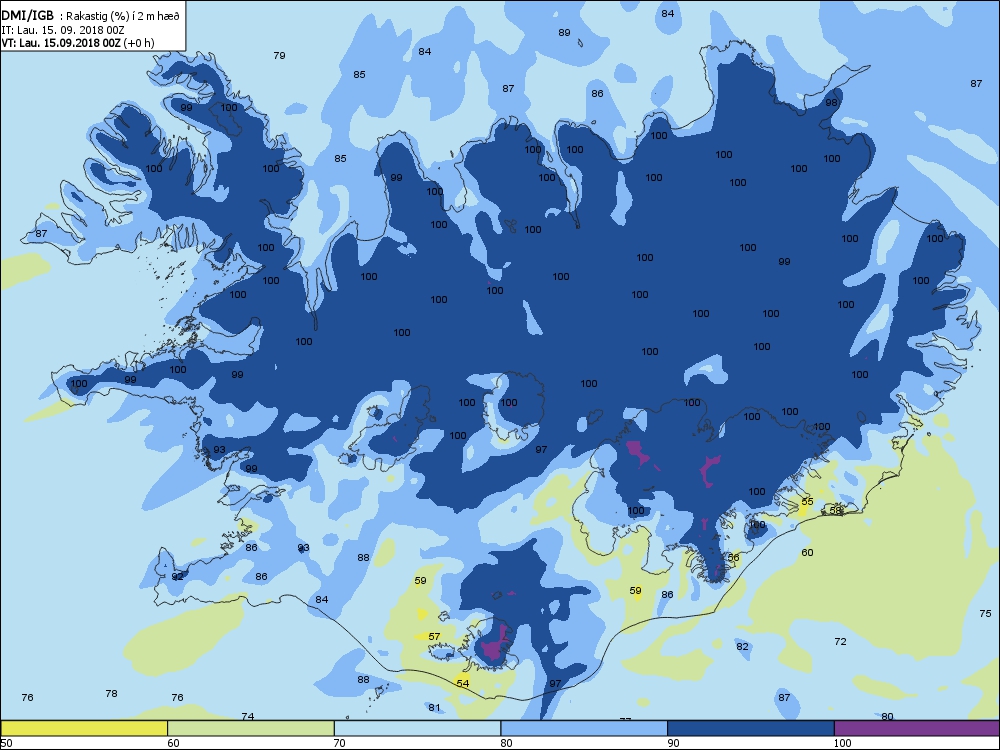Image resolution: width=1000 pixels, height=750 pixels.
Task: Click the humidity value 55 on the map
Action: click(807, 502)
